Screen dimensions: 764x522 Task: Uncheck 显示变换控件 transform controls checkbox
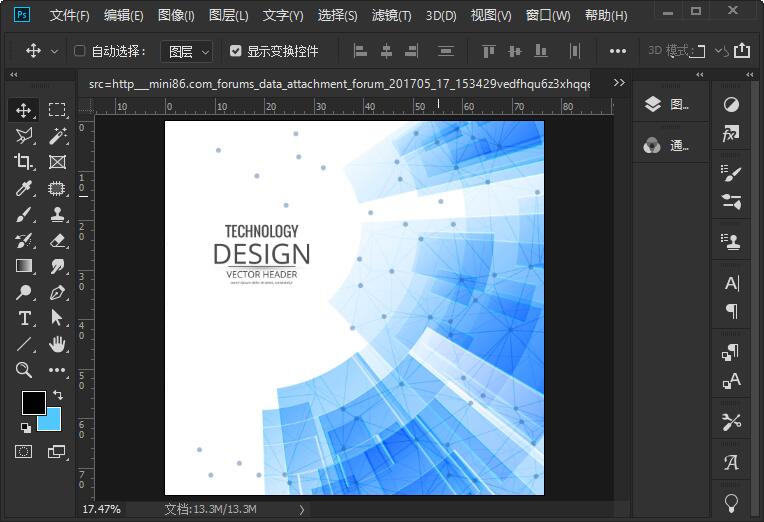[236, 51]
